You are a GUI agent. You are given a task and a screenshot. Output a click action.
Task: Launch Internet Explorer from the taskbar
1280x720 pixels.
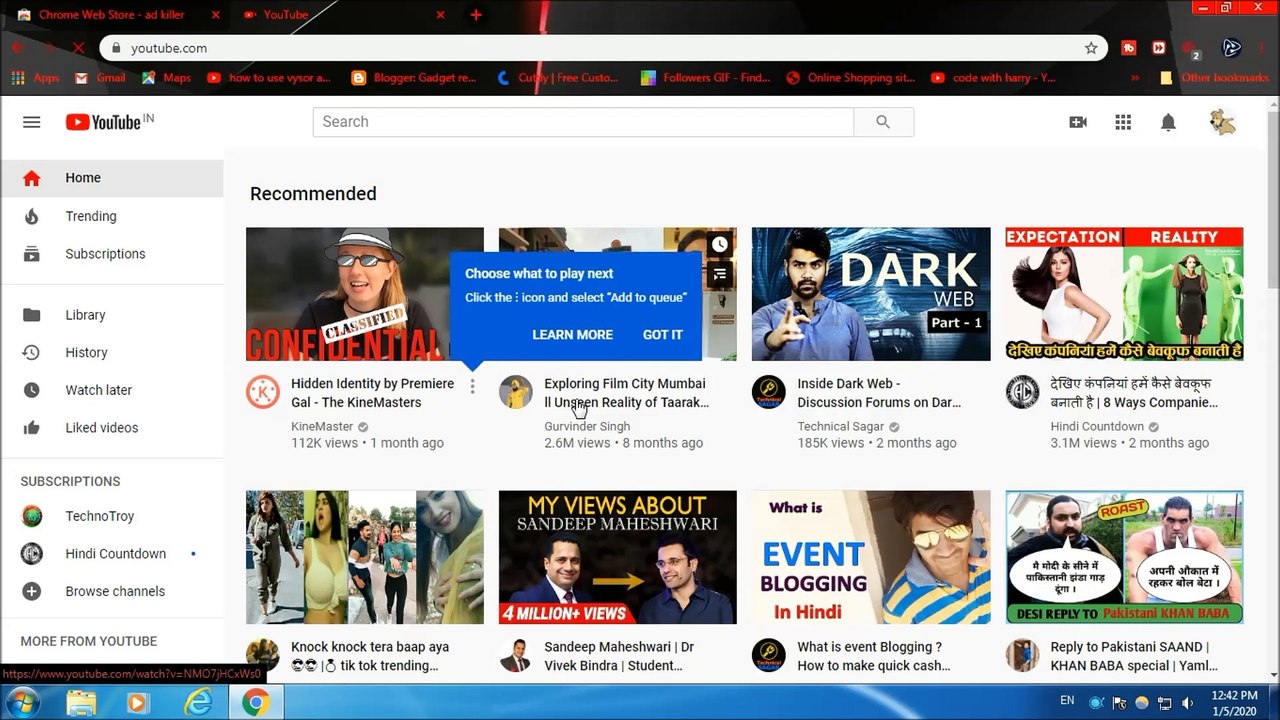tap(198, 703)
